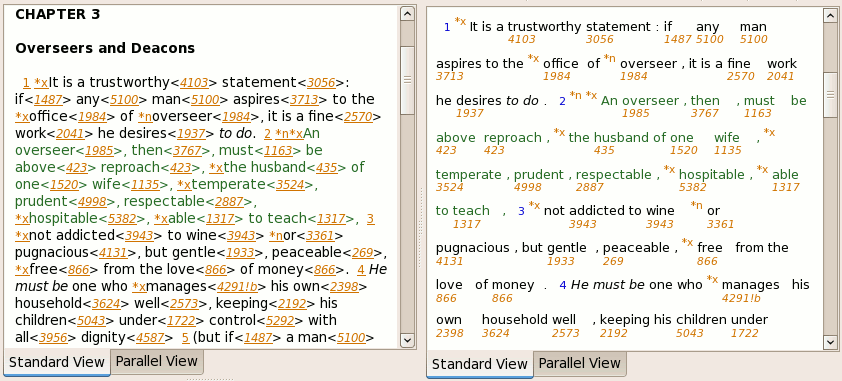Switch to Parallel View tab in left pane
The height and width of the screenshot is (381, 842).
(x=157, y=362)
